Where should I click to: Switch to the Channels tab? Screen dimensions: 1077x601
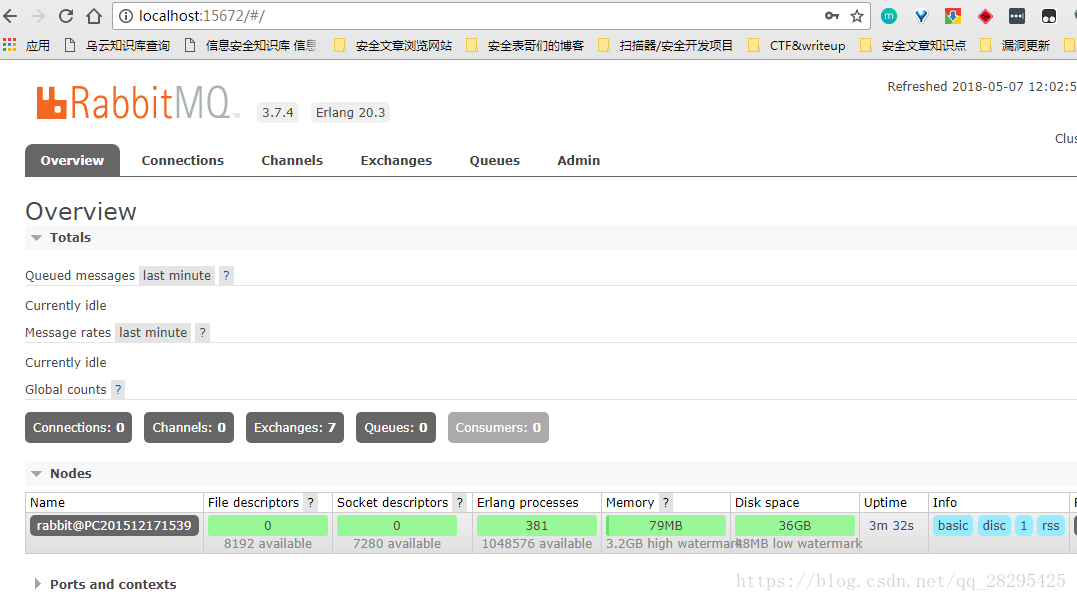tap(292, 160)
